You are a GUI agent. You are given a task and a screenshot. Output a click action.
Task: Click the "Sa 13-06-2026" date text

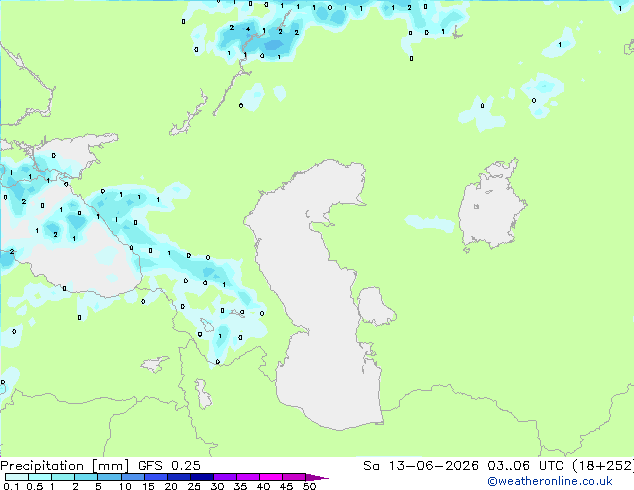coord(421,466)
